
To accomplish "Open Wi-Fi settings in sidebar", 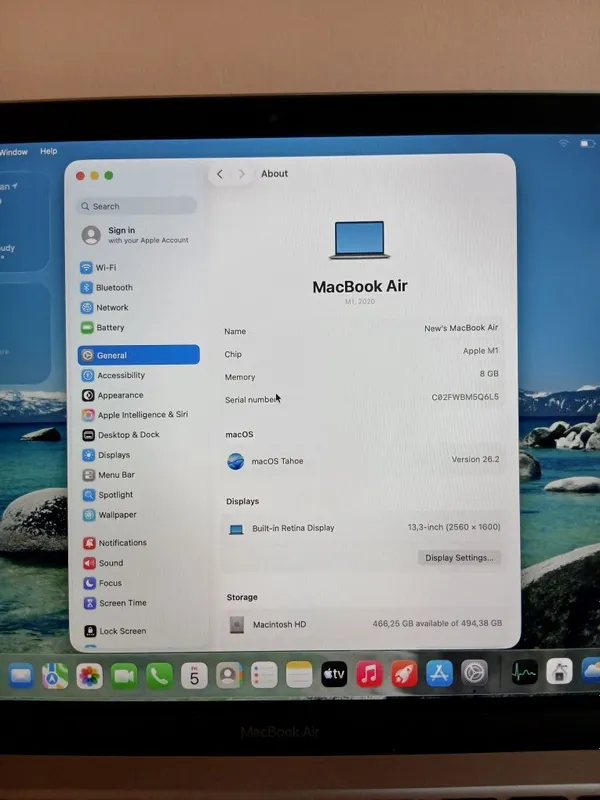I will [x=98, y=267].
